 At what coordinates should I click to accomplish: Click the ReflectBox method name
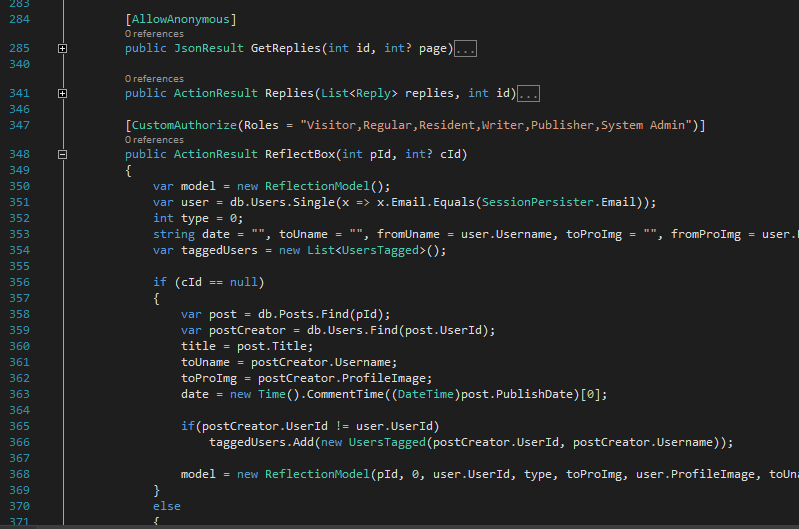[x=300, y=154]
